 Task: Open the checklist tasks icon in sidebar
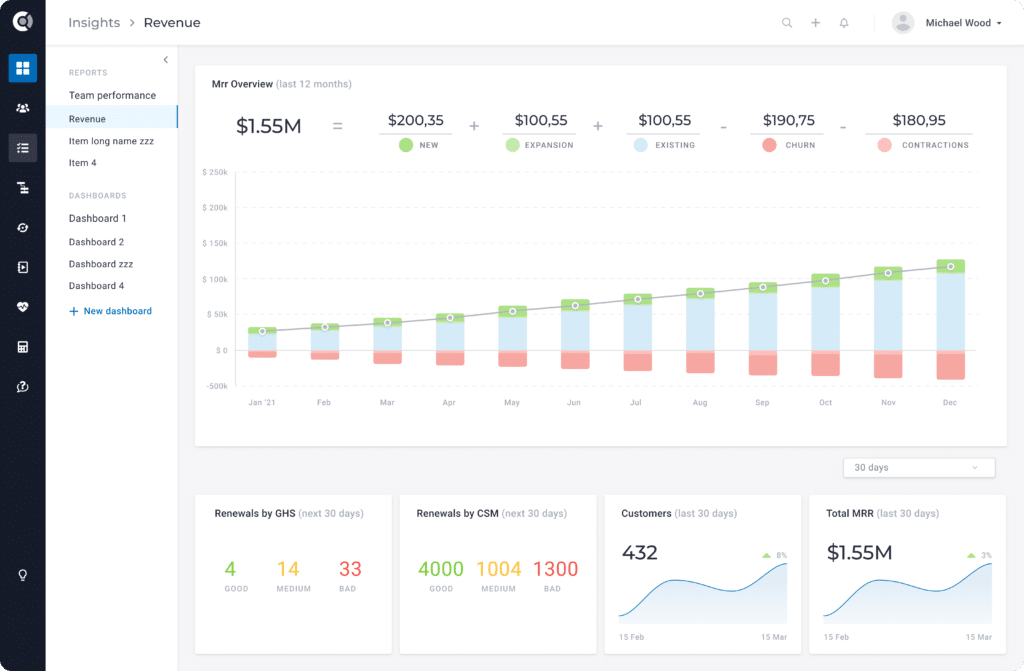click(x=22, y=148)
